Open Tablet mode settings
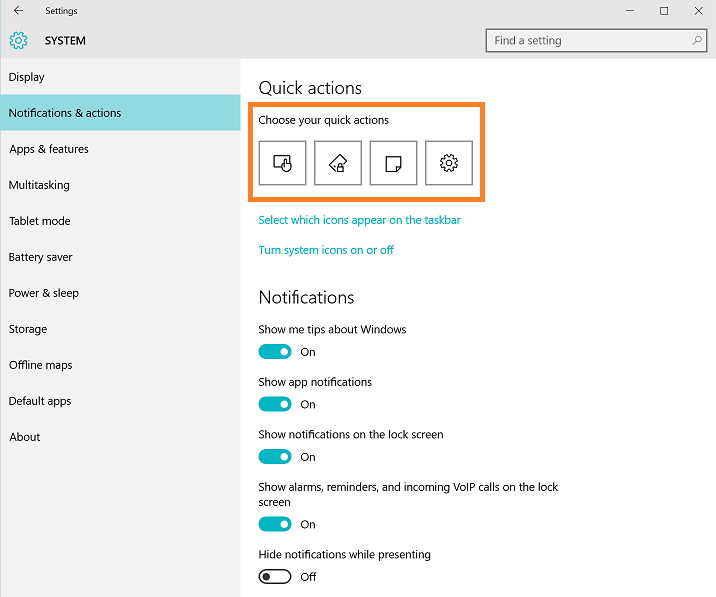Viewport: 716px width, 597px height. 121,221
